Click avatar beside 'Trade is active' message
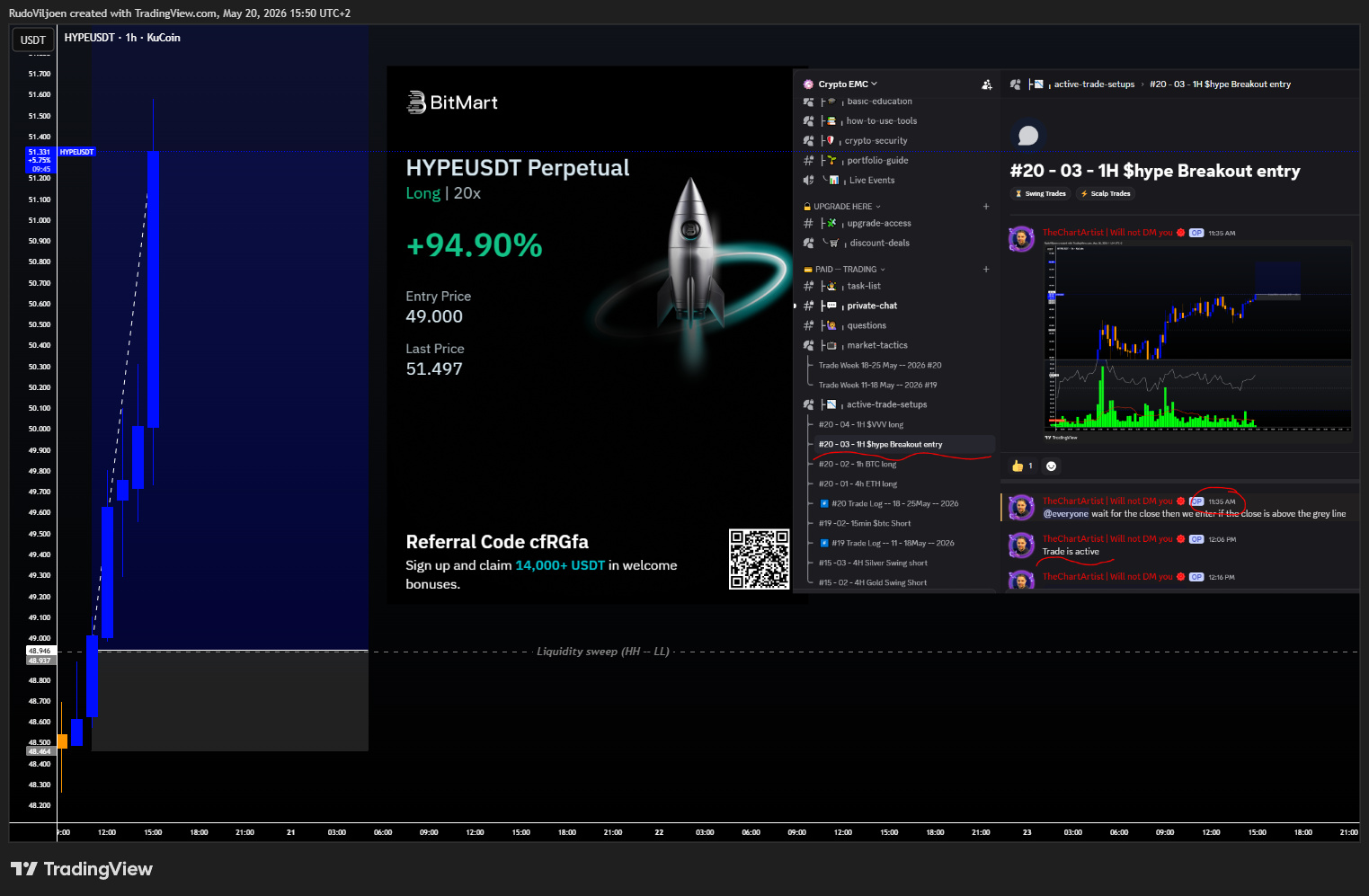Viewport: 1369px width, 896px height. tap(1021, 546)
